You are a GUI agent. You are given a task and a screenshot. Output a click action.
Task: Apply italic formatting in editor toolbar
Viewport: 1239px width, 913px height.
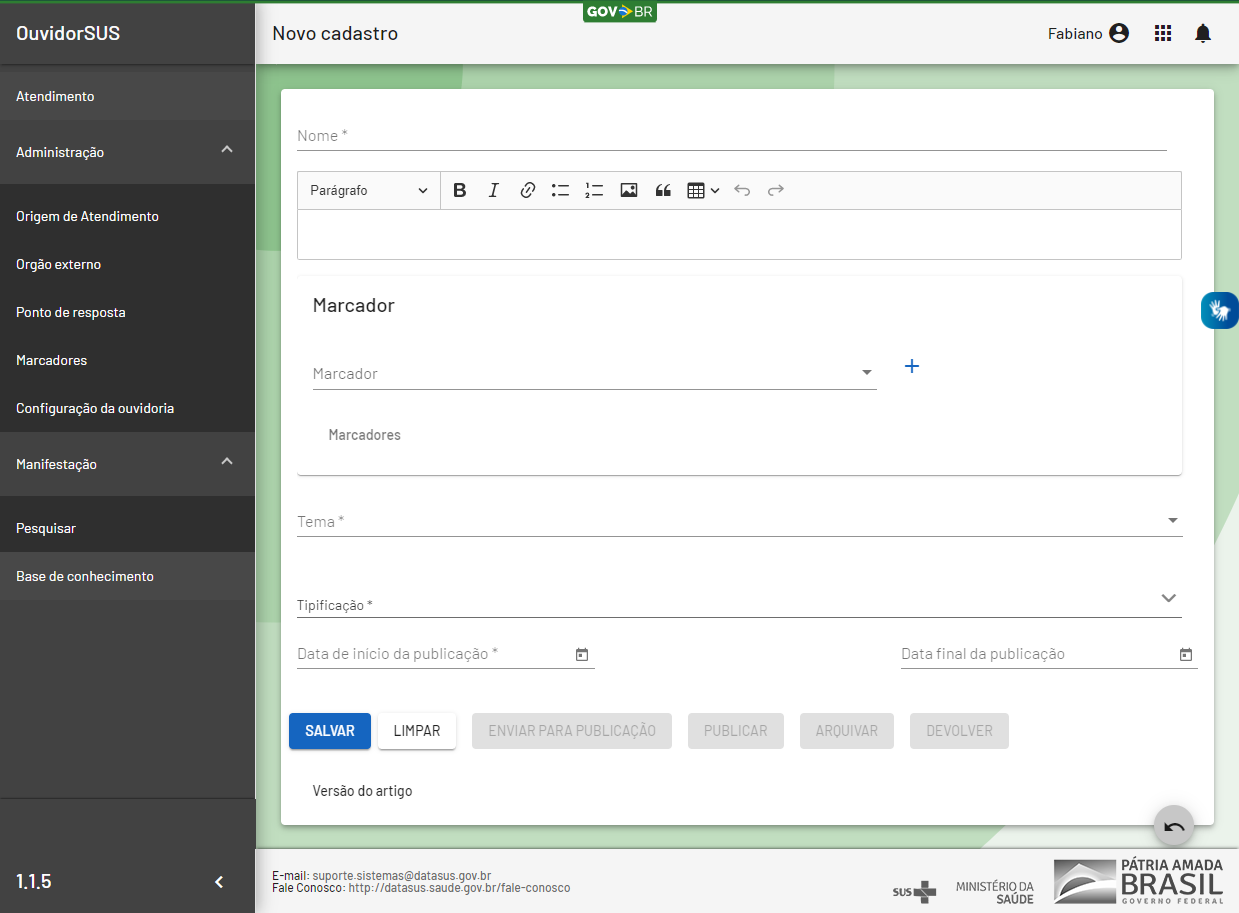click(493, 190)
